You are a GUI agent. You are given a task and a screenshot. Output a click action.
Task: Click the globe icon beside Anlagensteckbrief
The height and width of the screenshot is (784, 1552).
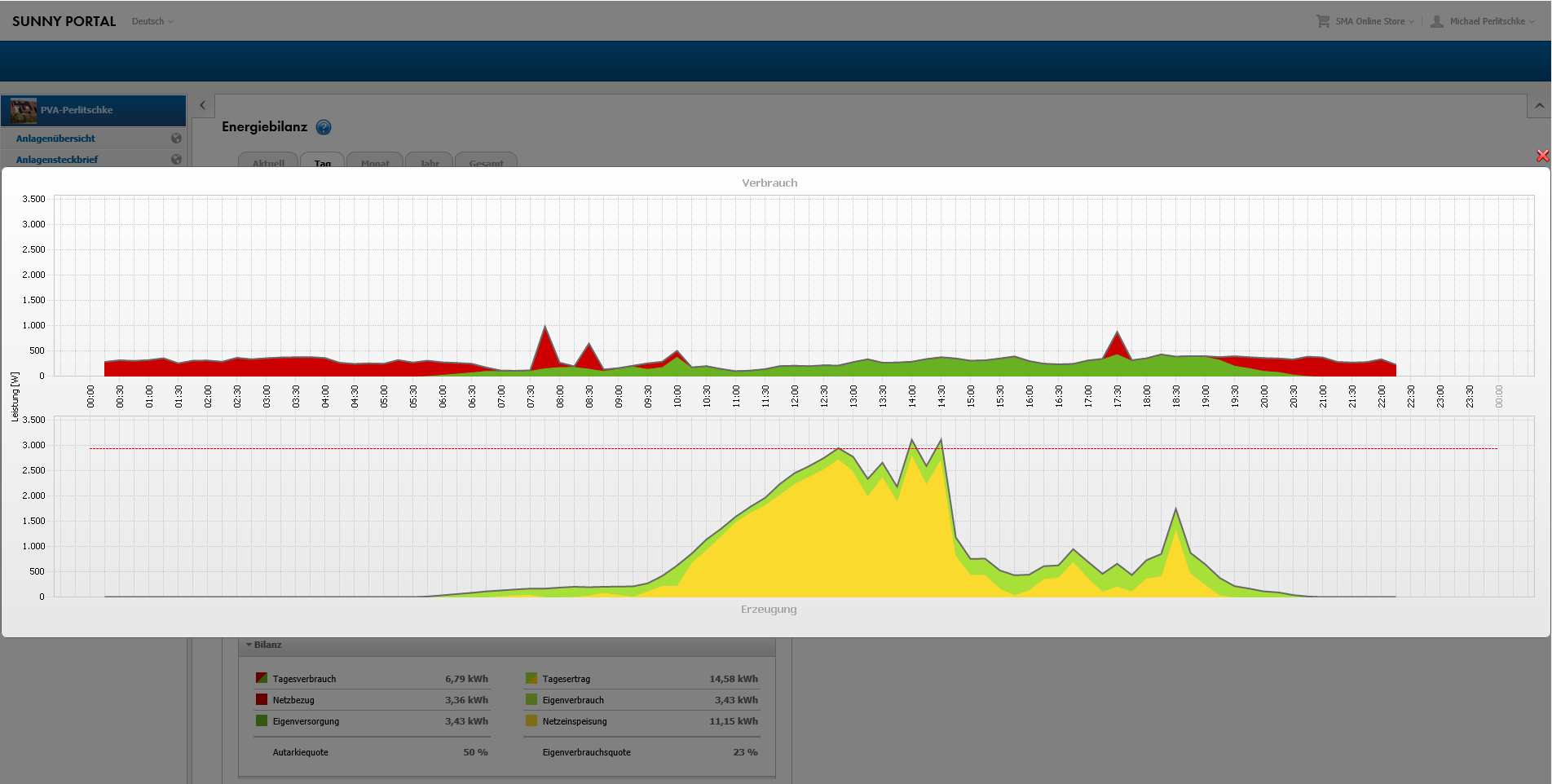(x=176, y=159)
